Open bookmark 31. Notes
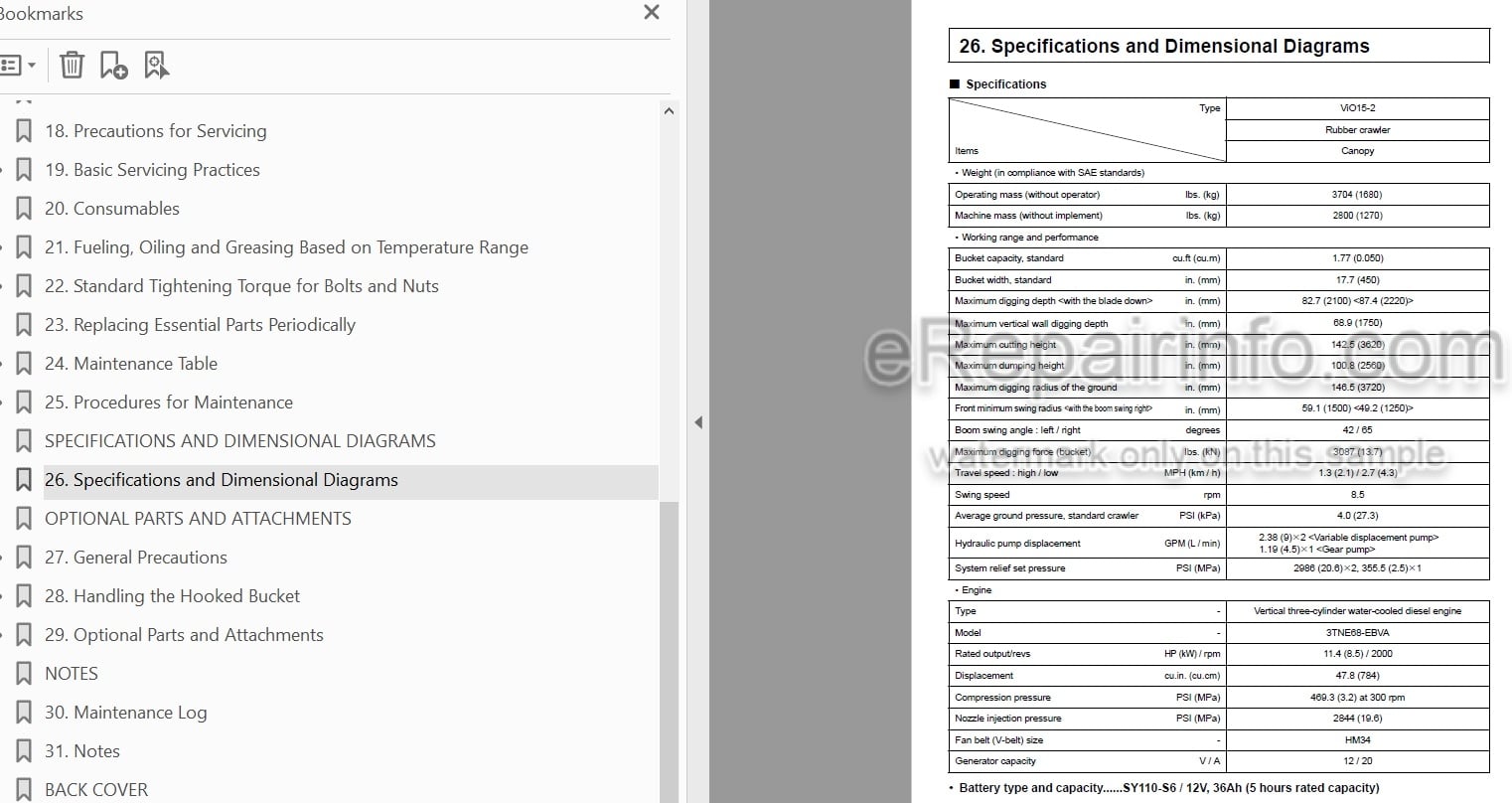Screen dimensions: 1512x803 pos(82,751)
